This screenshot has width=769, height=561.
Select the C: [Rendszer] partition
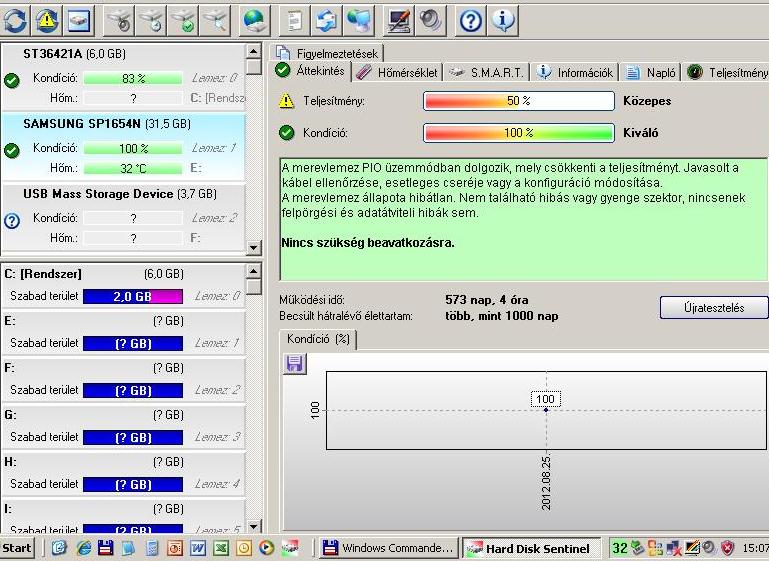point(123,286)
